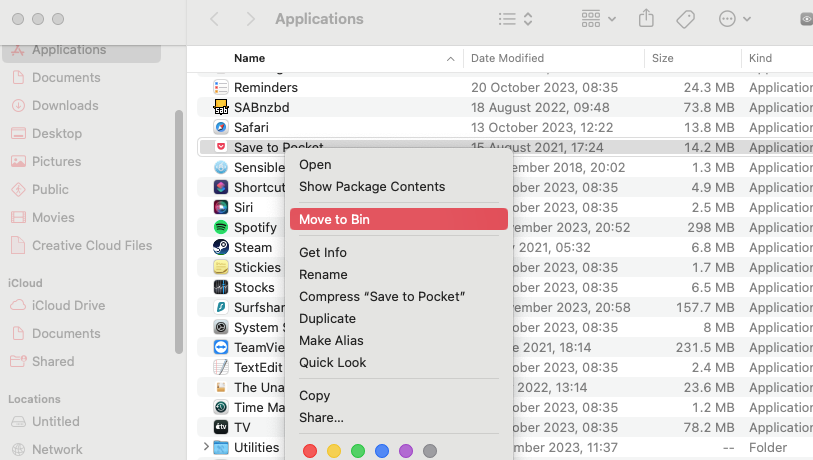Choose Copy in the context menu

[398, 396]
